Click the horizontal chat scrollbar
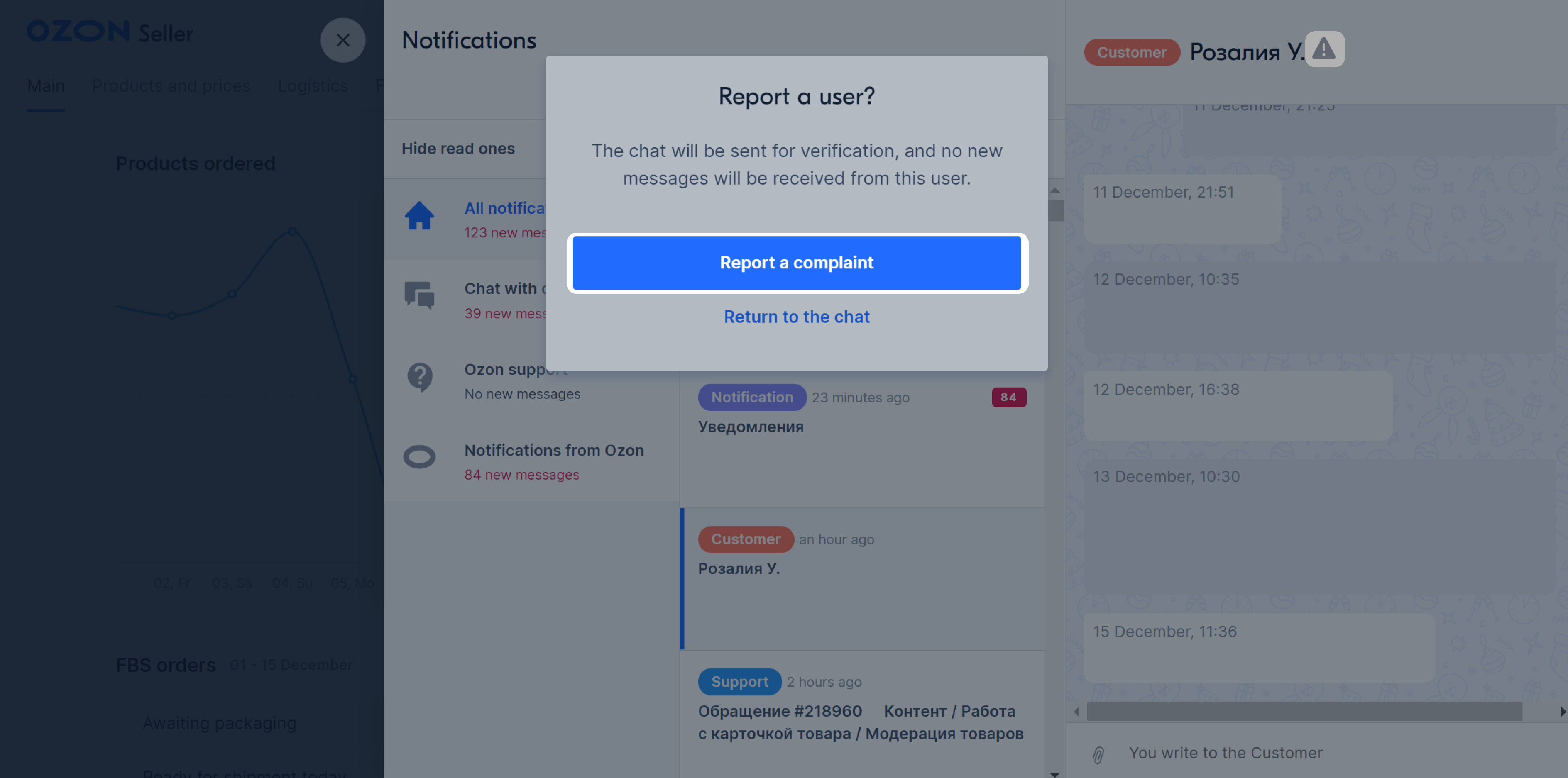Screen dimensions: 1568x778 tap(1304, 712)
